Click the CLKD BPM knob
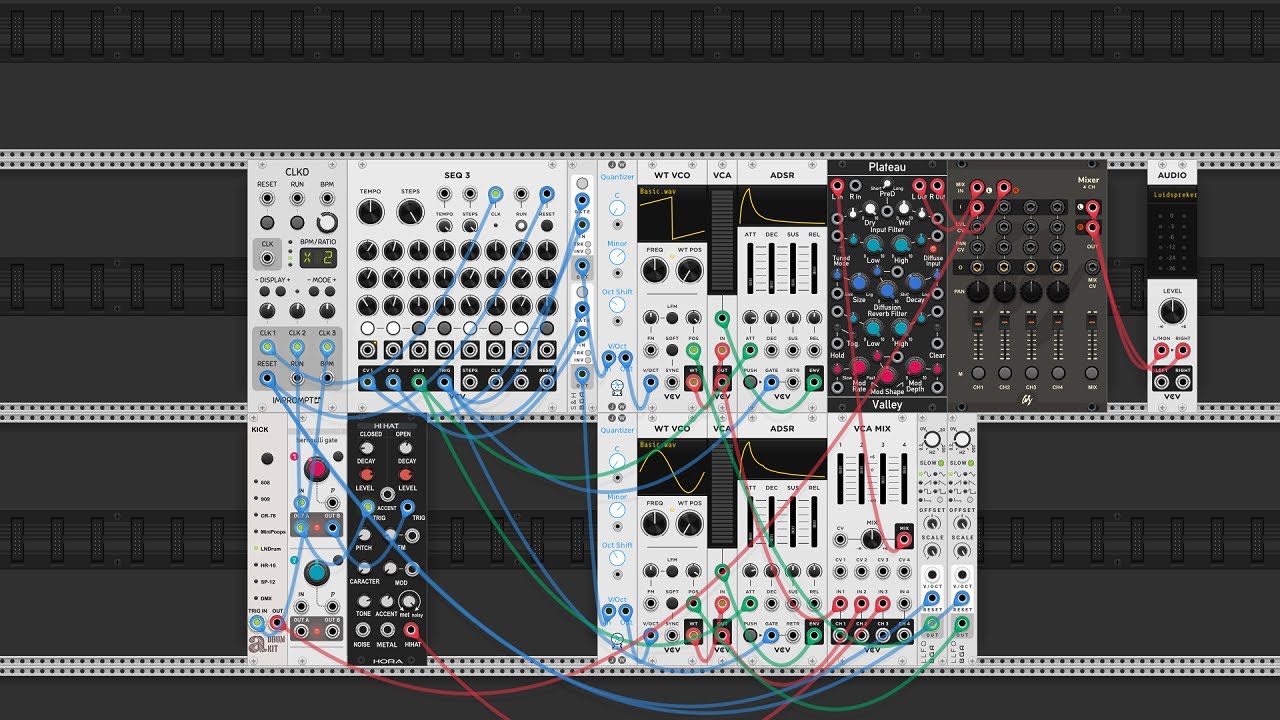 click(327, 223)
